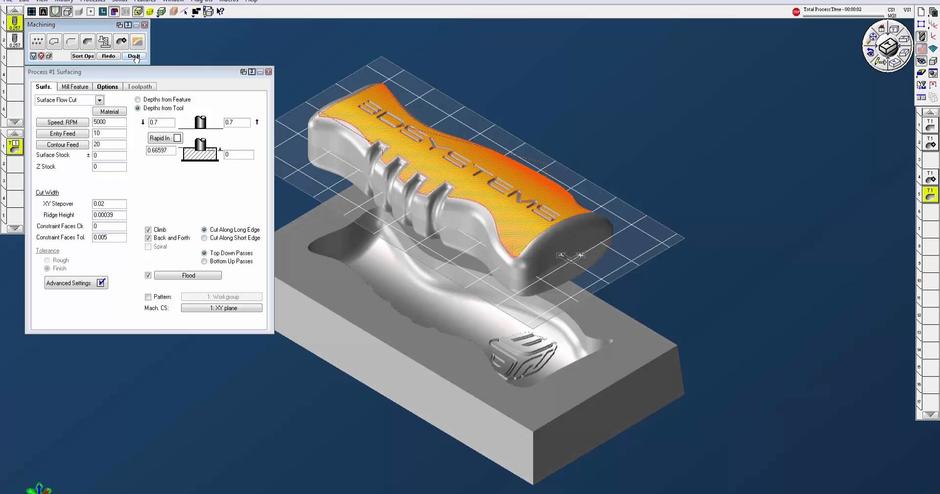Image resolution: width=940 pixels, height=494 pixels.
Task: Switch to the Mill Feature tab
Action: point(75,86)
